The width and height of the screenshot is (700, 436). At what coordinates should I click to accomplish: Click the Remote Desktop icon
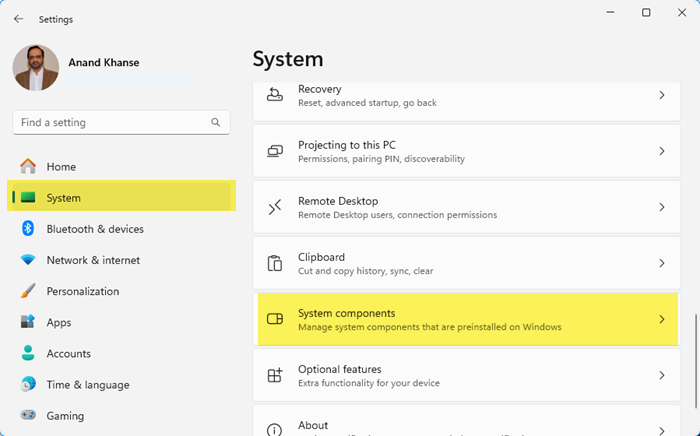coord(275,207)
